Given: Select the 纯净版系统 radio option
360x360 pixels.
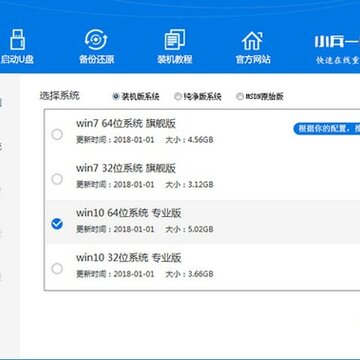Looking at the screenshot, I should 178,97.
